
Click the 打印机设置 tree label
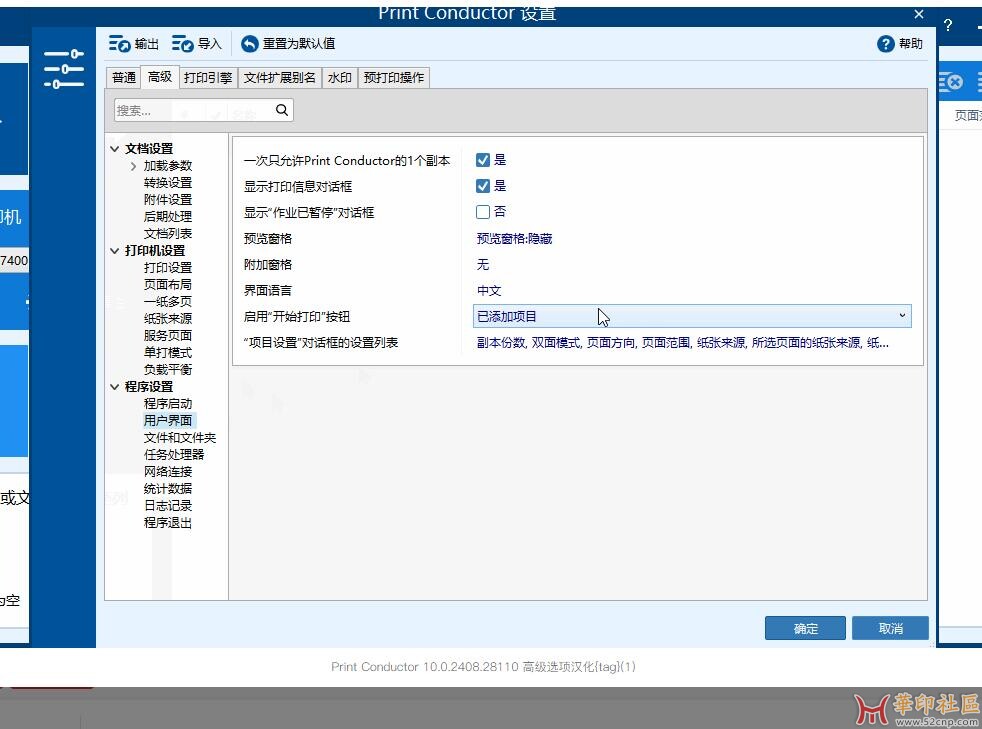pos(155,251)
